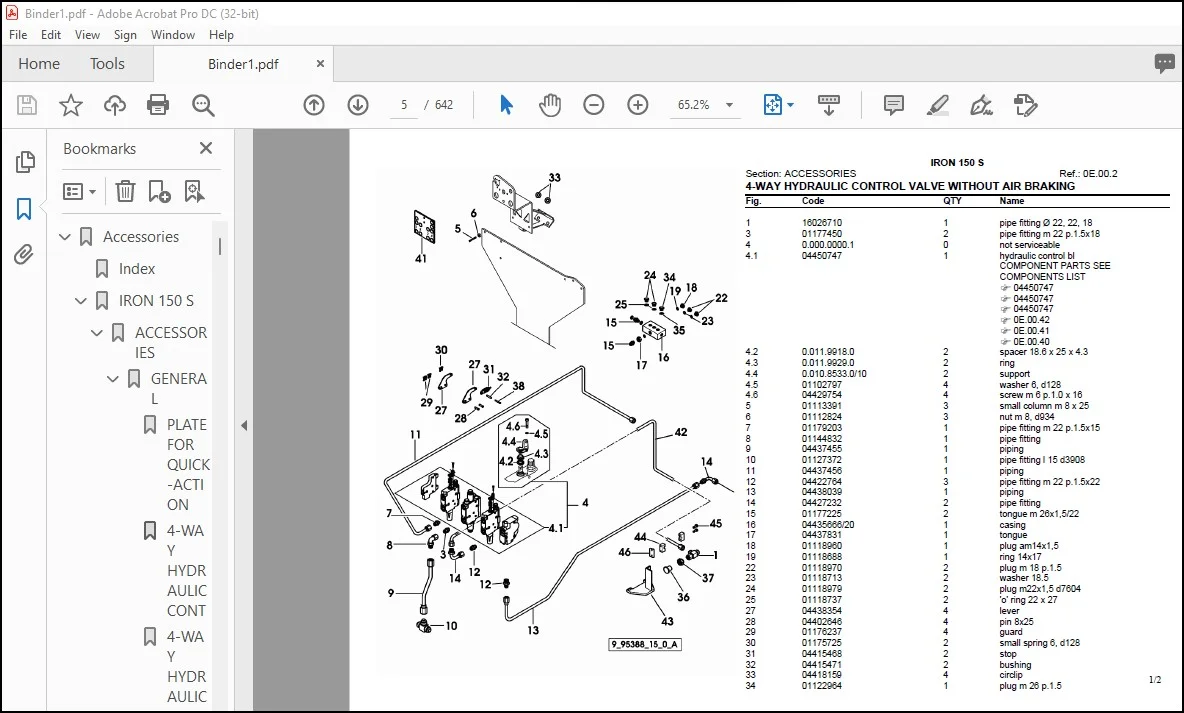Add a sticky note comment

[x=893, y=105]
